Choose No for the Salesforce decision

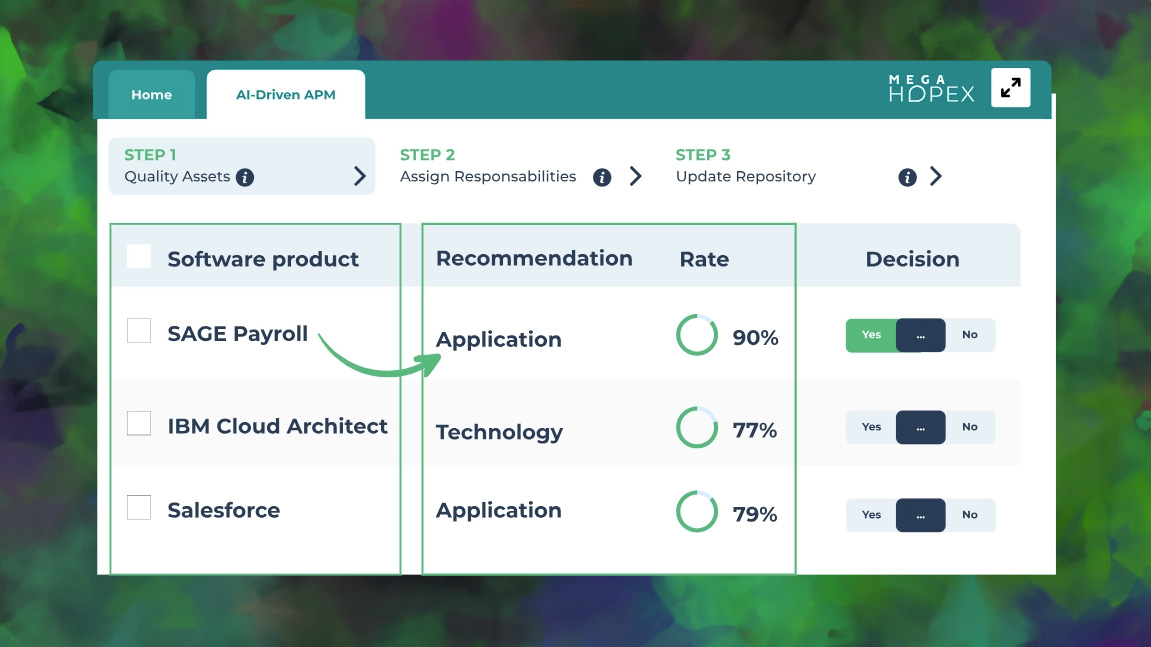pos(970,515)
